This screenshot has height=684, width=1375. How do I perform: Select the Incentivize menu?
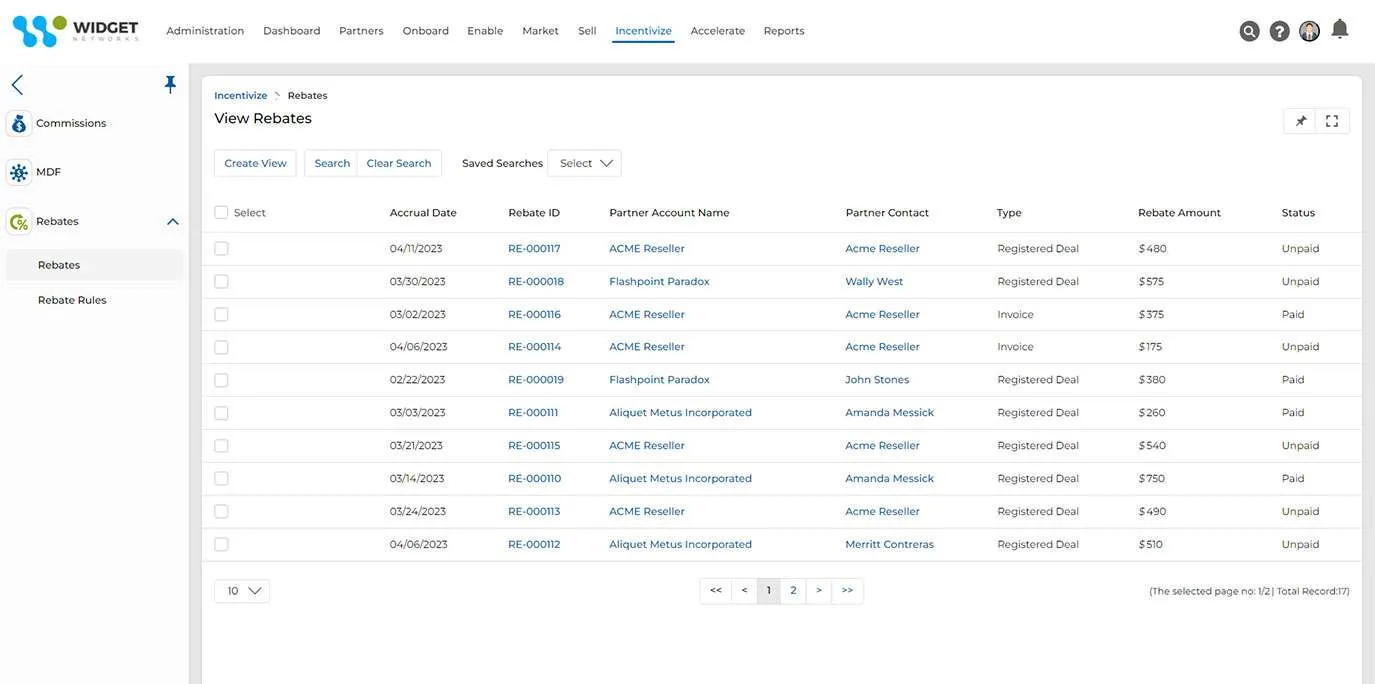tap(643, 31)
